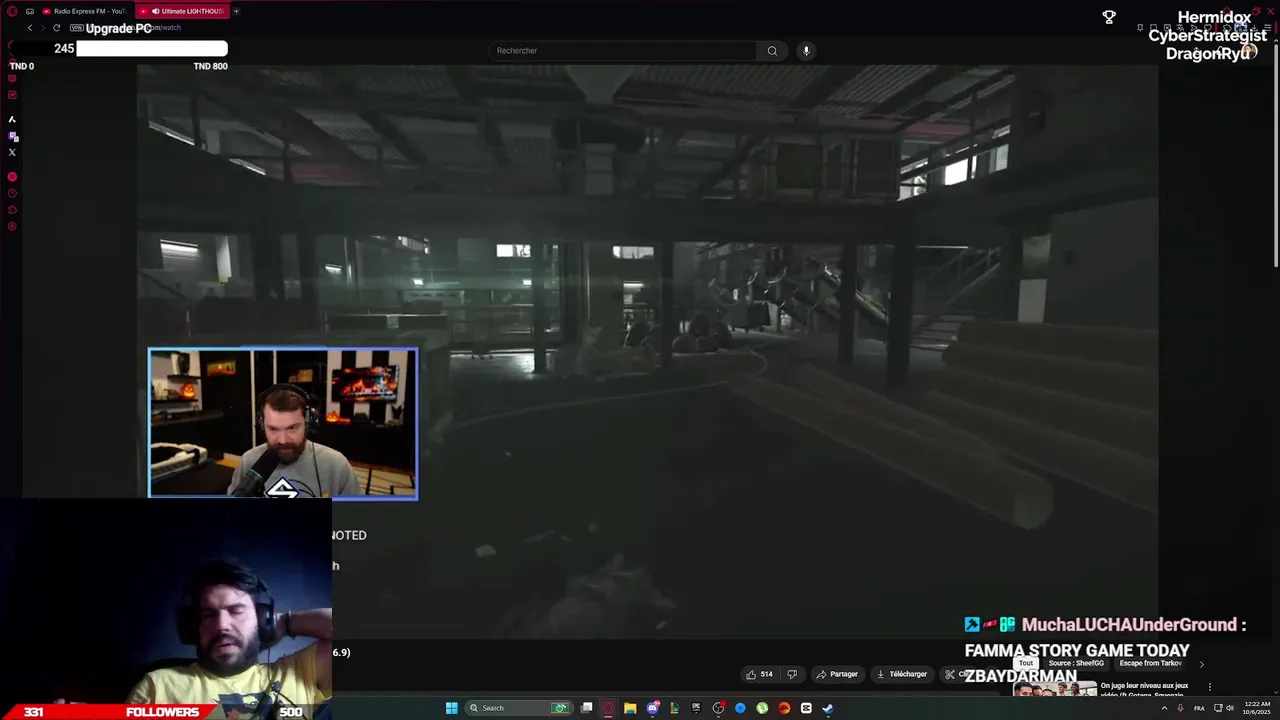Open OBS Studio from the taskbar
This screenshot has width=1280, height=720.
[x=718, y=708]
